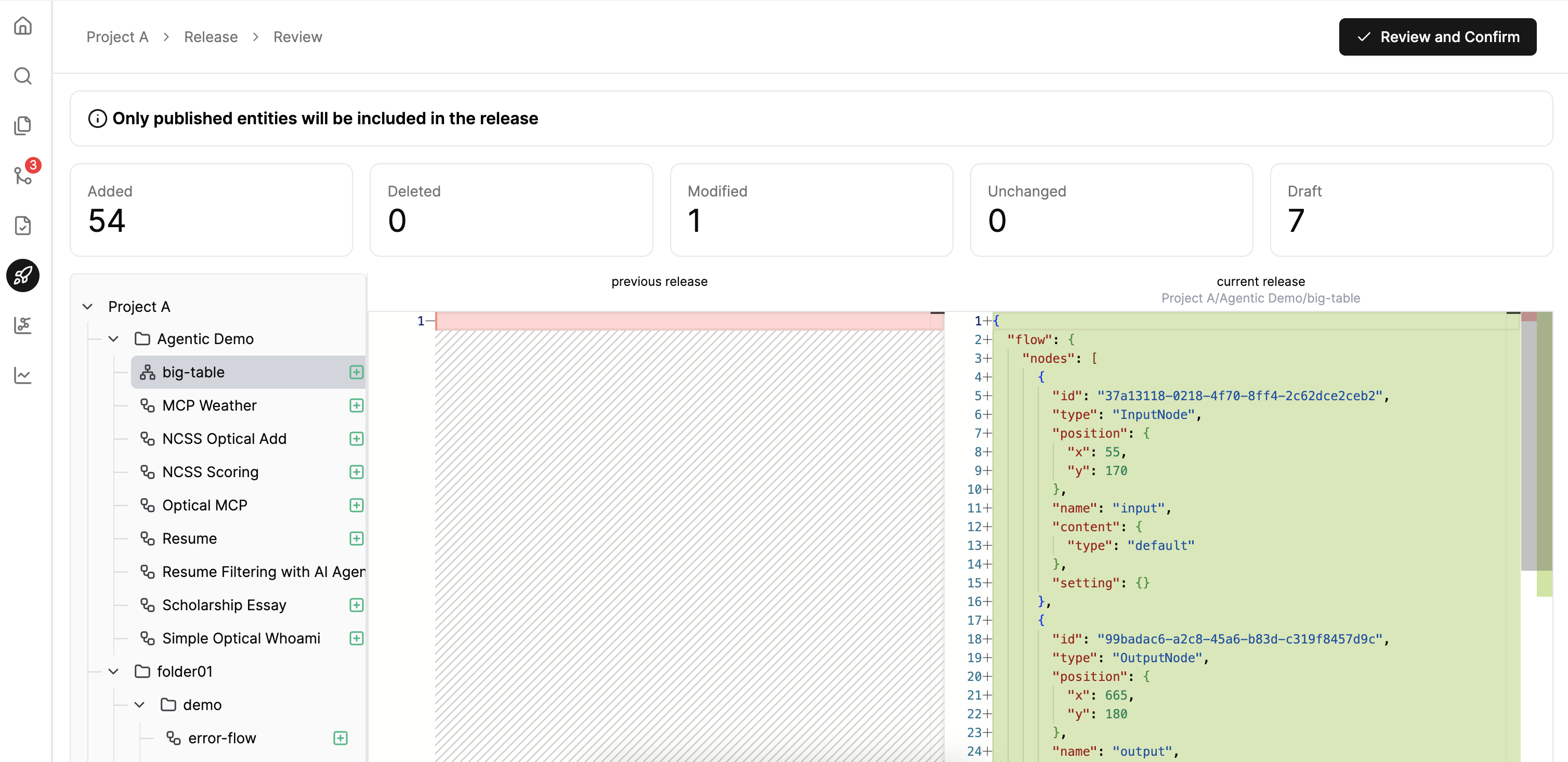This screenshot has height=762, width=1568.
Task: Open the Search icon in sidebar
Action: (23, 75)
